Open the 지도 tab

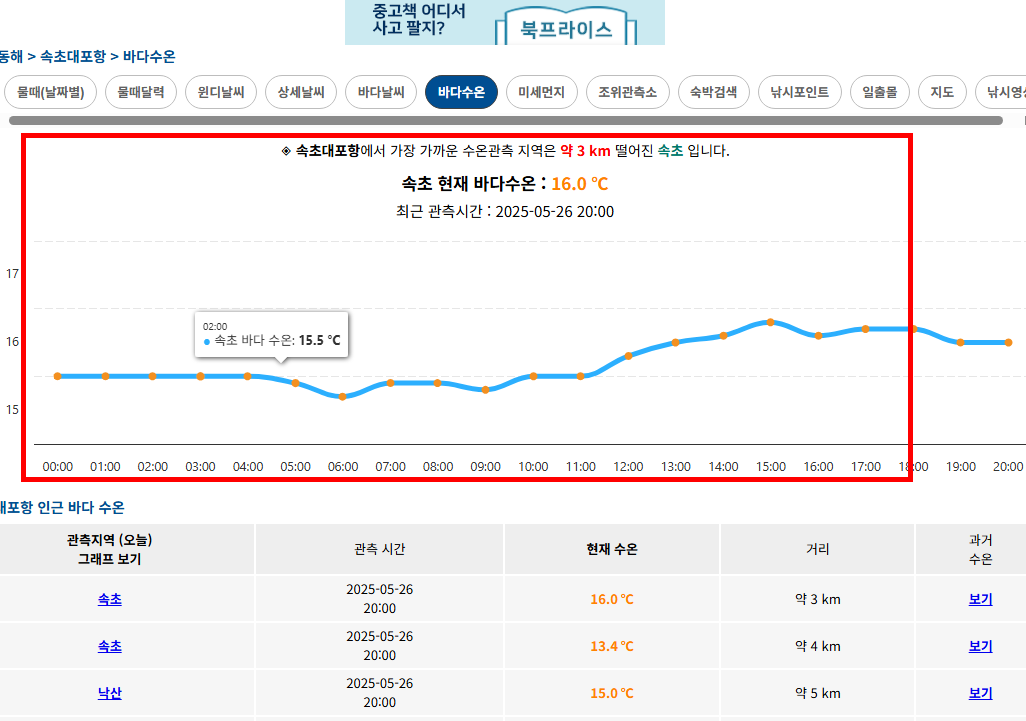[x=942, y=92]
